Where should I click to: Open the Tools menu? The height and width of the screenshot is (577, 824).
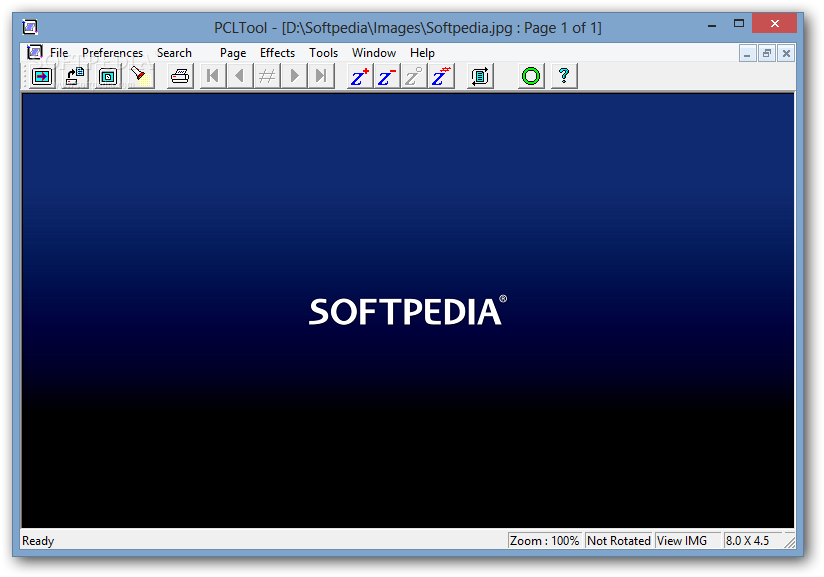323,53
